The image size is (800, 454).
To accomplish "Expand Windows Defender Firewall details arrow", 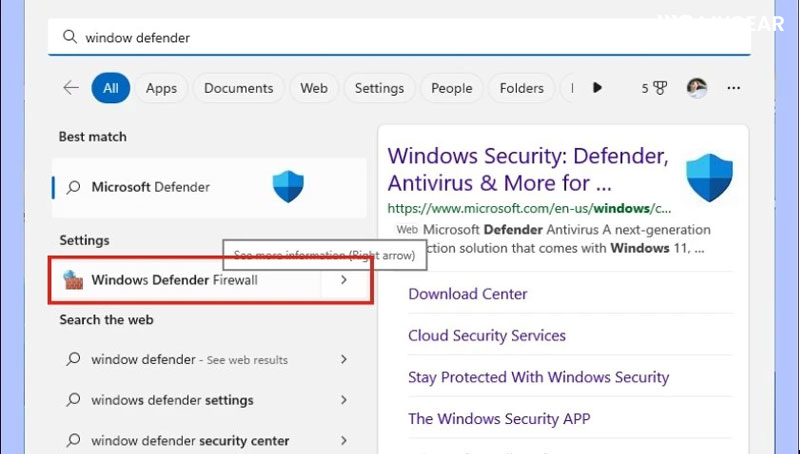I will pyautogui.click(x=344, y=280).
